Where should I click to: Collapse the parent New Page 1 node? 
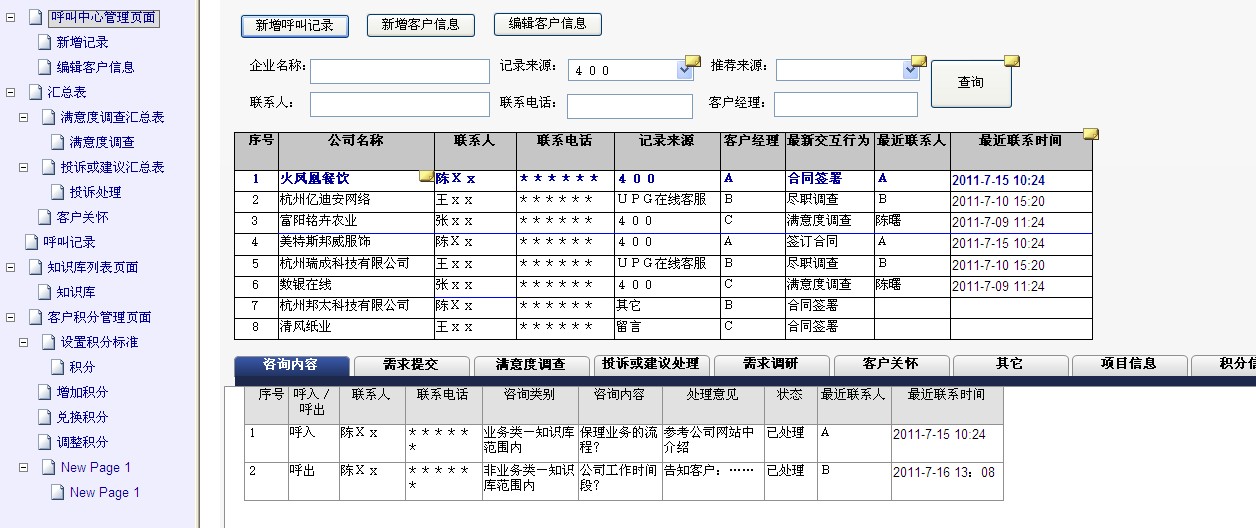pos(24,467)
